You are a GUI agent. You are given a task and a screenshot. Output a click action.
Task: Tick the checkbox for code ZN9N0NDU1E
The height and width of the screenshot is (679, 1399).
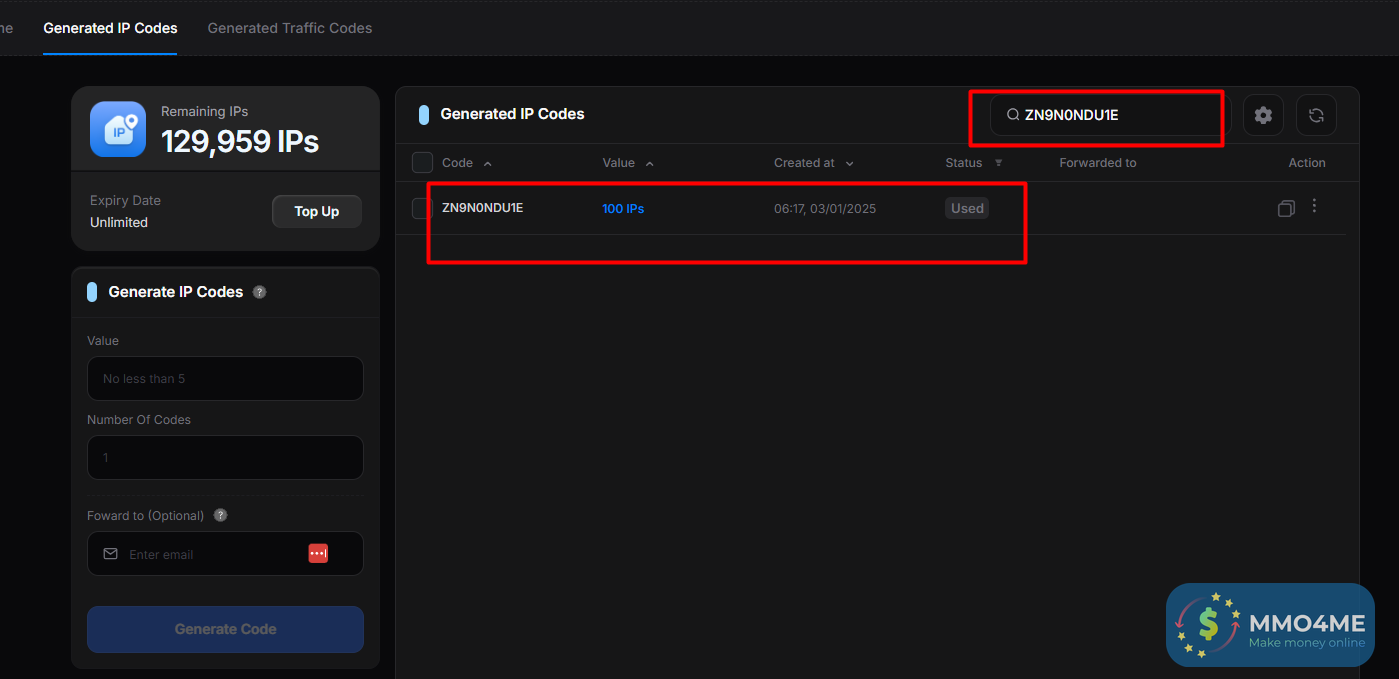pyautogui.click(x=422, y=208)
